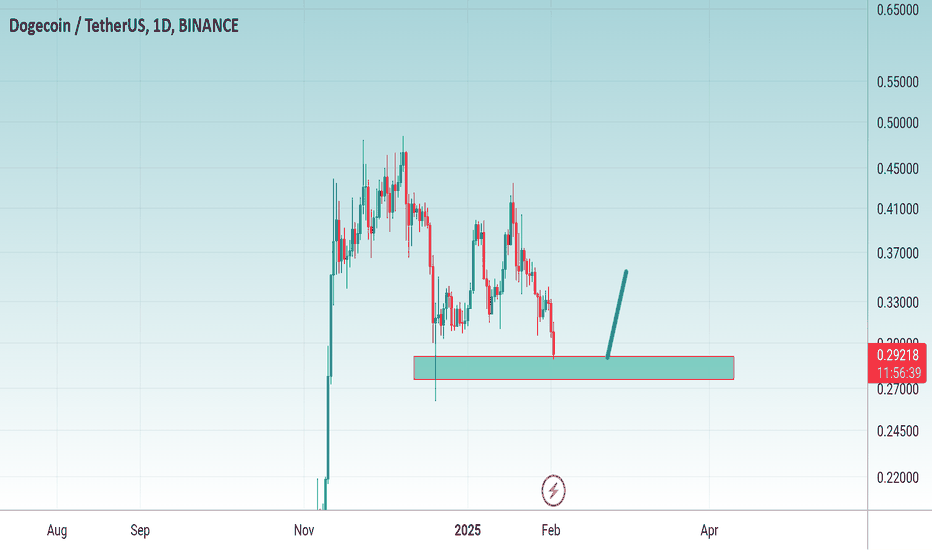Click the red current price label 0.29218

[x=898, y=355]
